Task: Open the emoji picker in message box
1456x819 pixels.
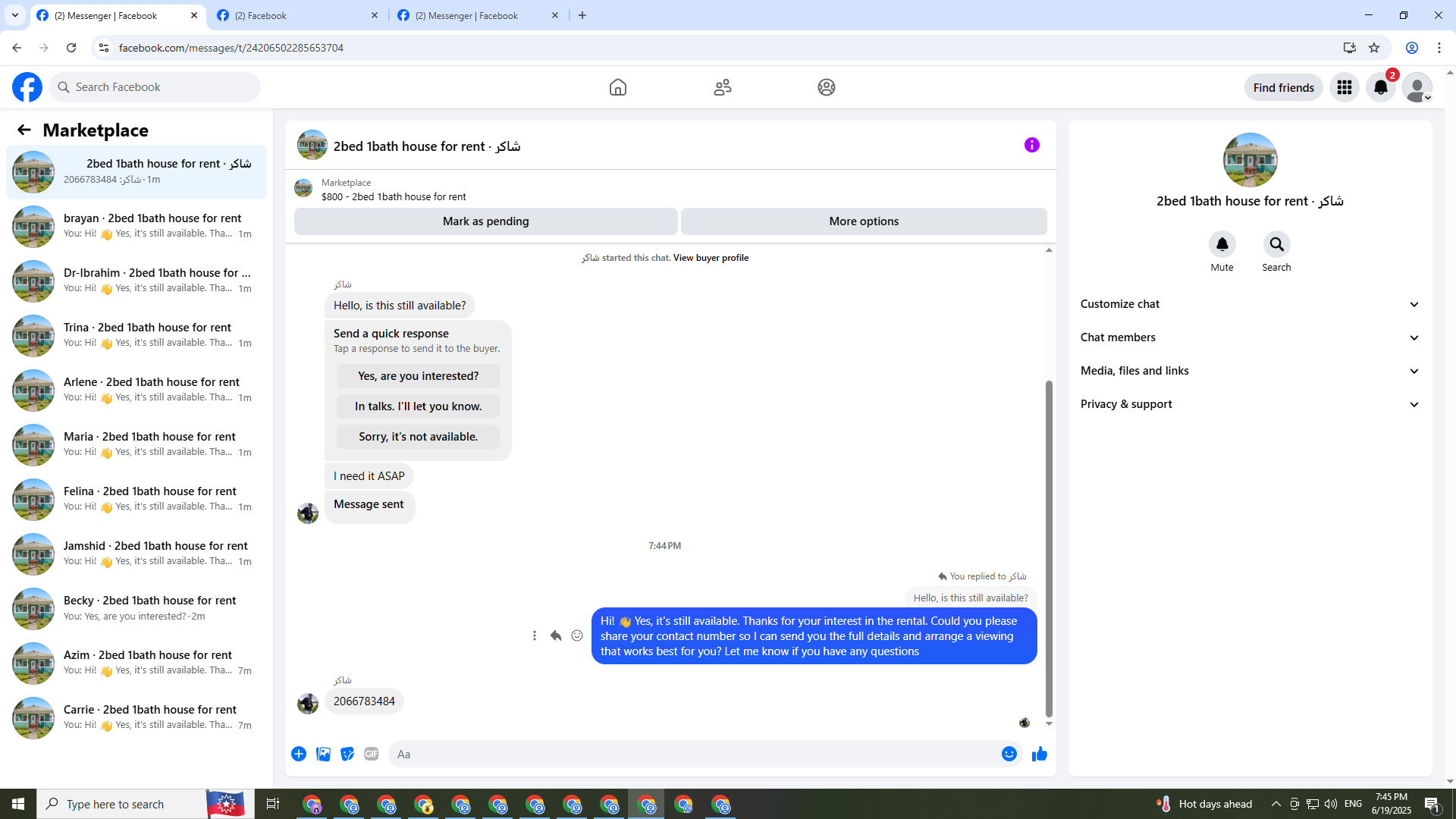Action: [1009, 754]
